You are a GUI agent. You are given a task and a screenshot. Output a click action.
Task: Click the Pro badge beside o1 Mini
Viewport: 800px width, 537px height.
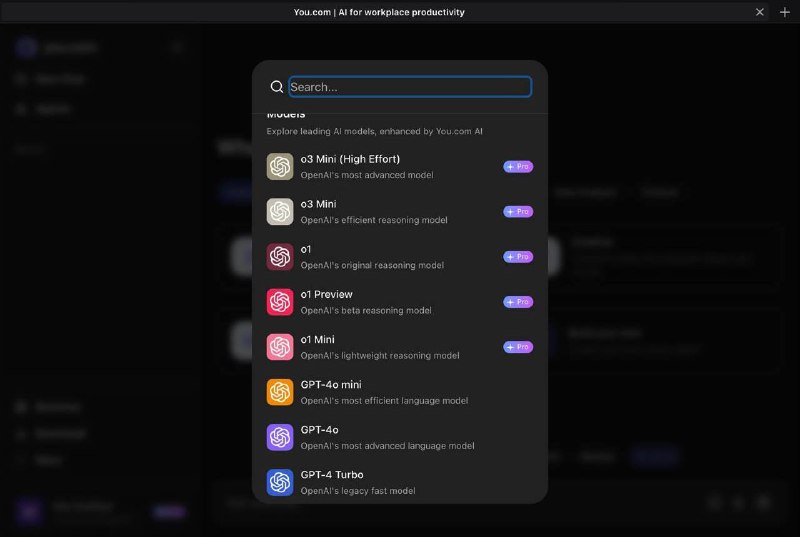[518, 347]
